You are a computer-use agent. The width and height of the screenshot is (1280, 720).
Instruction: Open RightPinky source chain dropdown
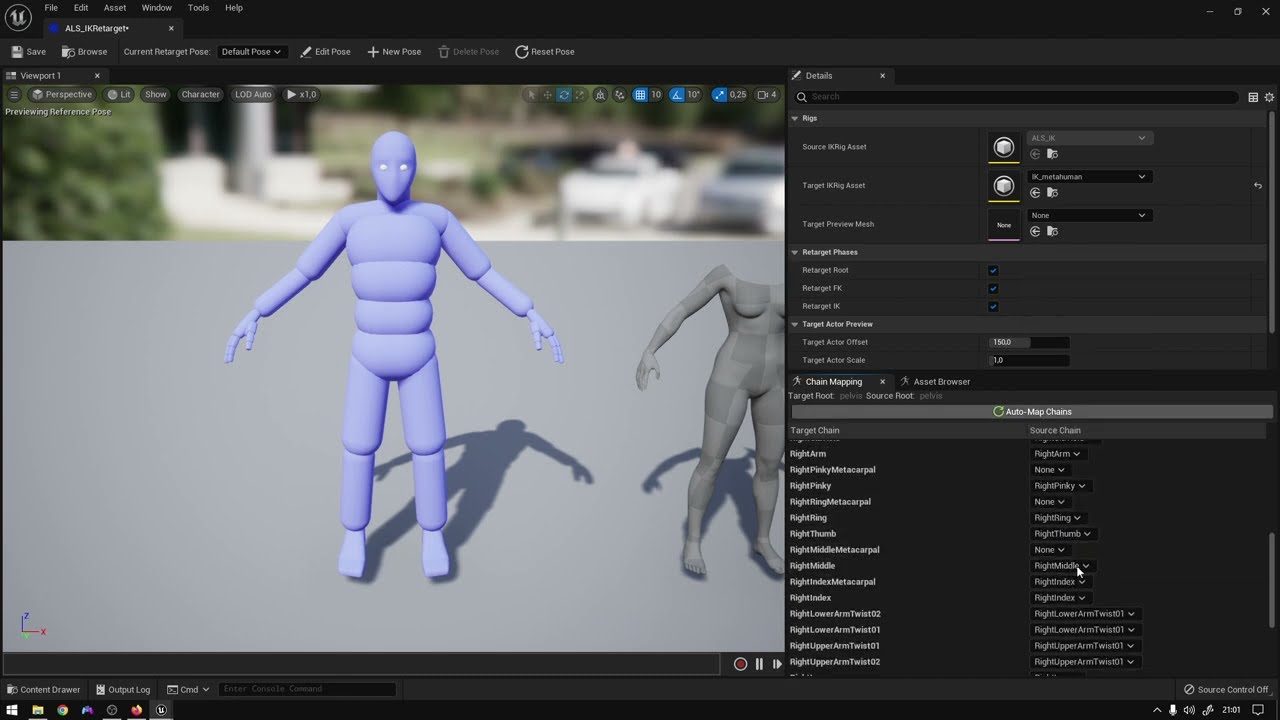coord(1060,486)
